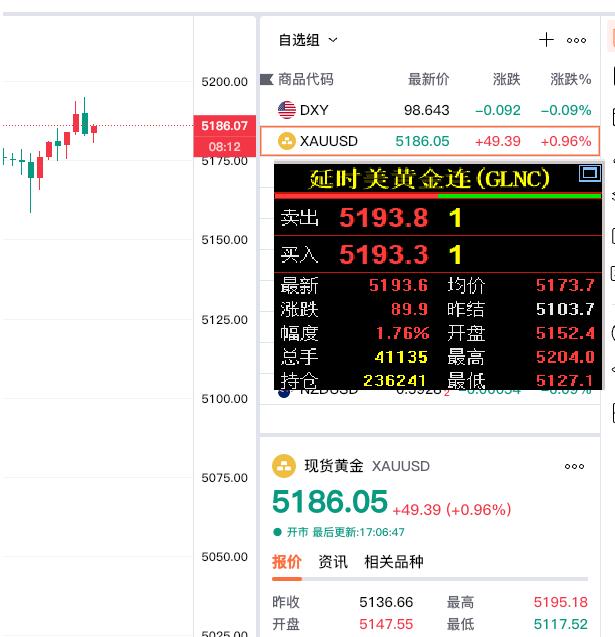
Task: Sort by 最新价 column header
Action: tap(429, 79)
